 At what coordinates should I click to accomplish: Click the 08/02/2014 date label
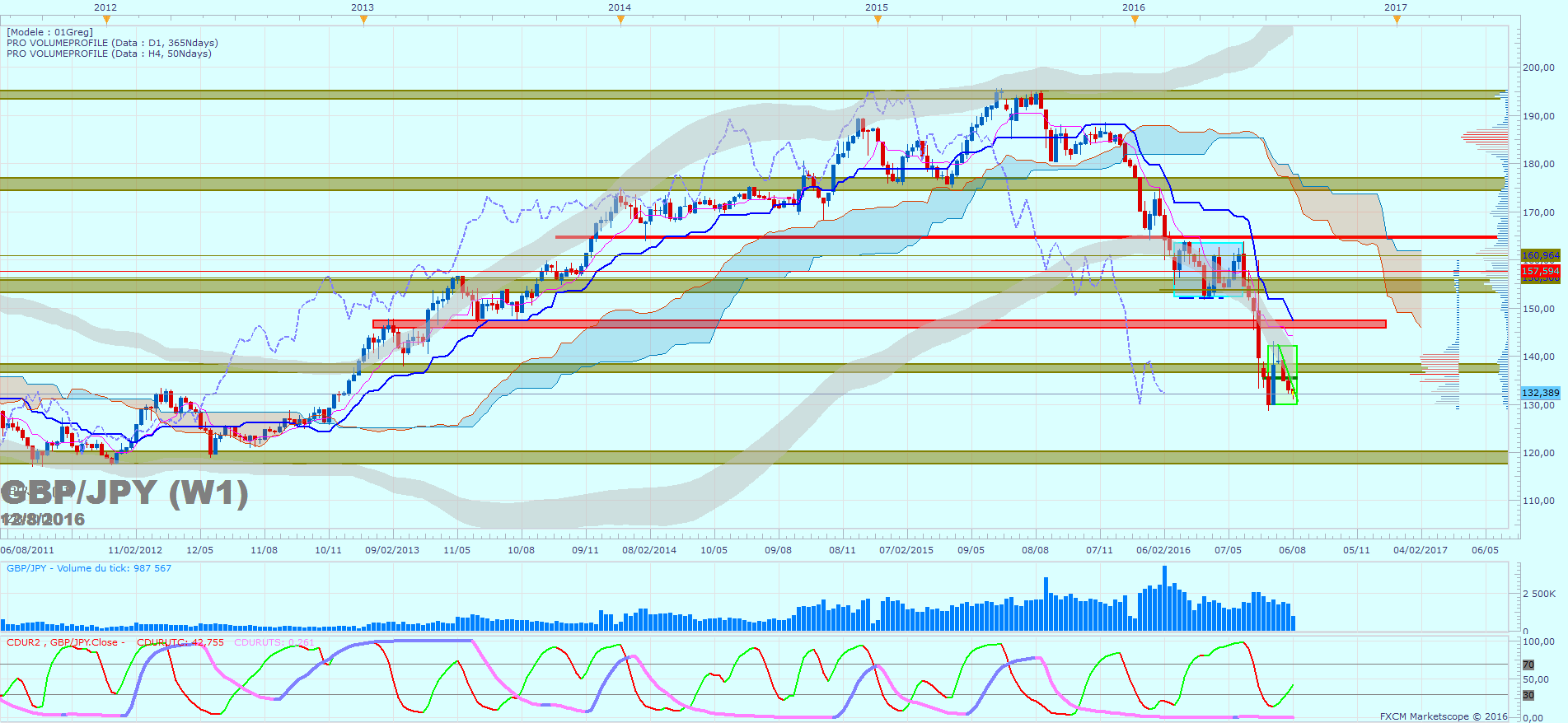[x=649, y=550]
